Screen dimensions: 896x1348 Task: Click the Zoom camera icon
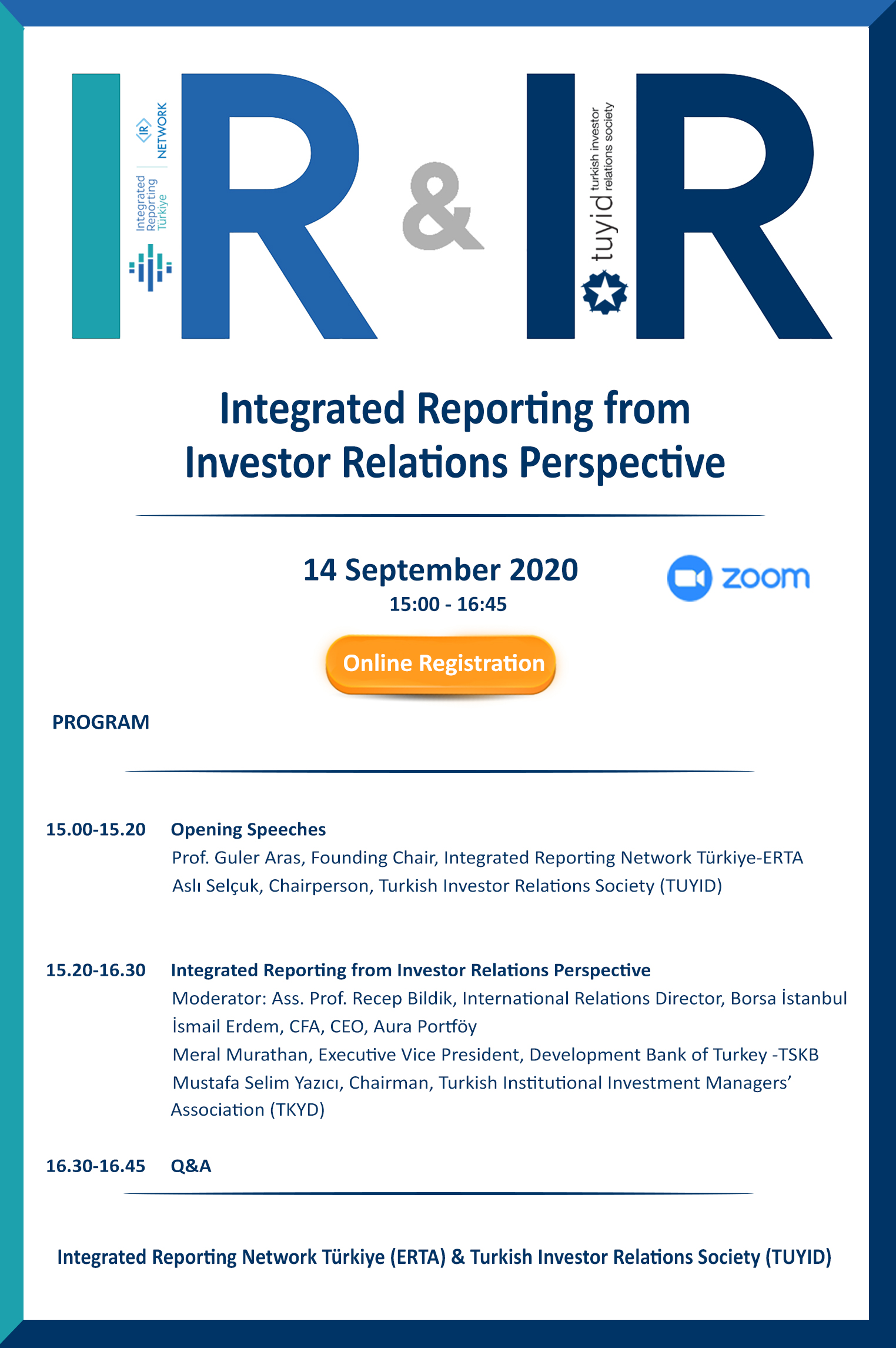tap(690, 578)
